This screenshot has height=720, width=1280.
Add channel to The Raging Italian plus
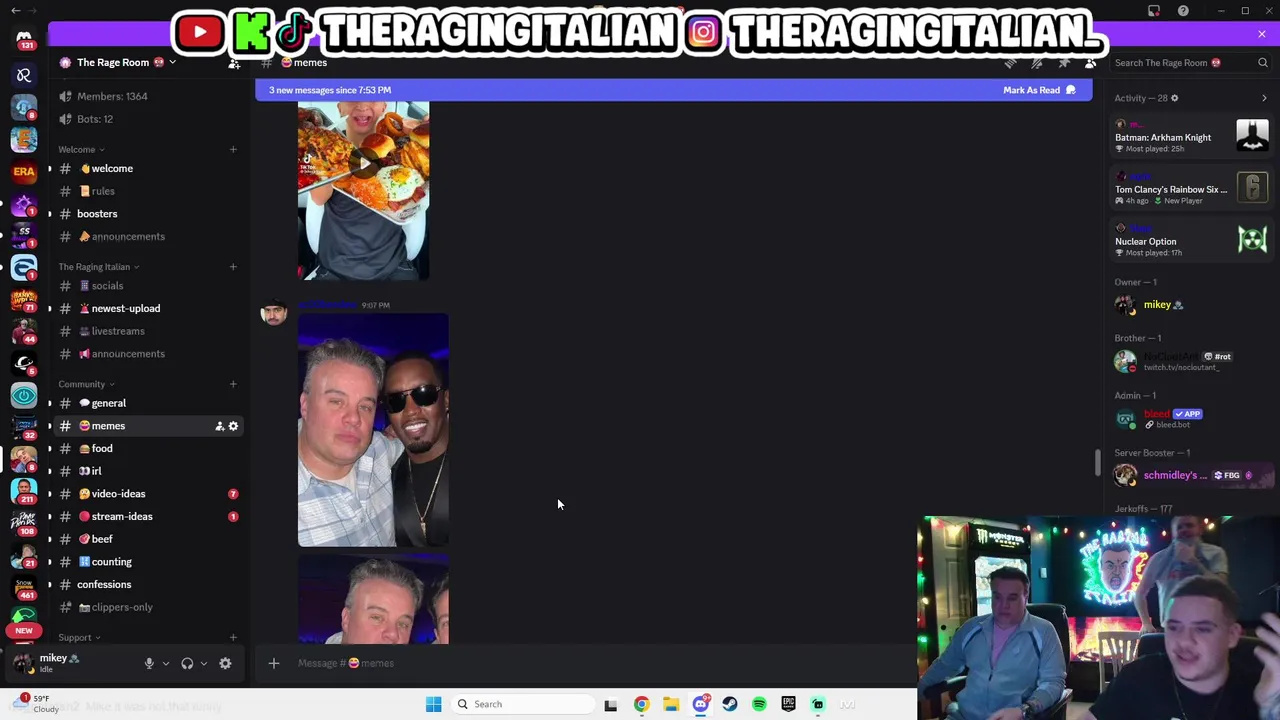[x=233, y=267]
